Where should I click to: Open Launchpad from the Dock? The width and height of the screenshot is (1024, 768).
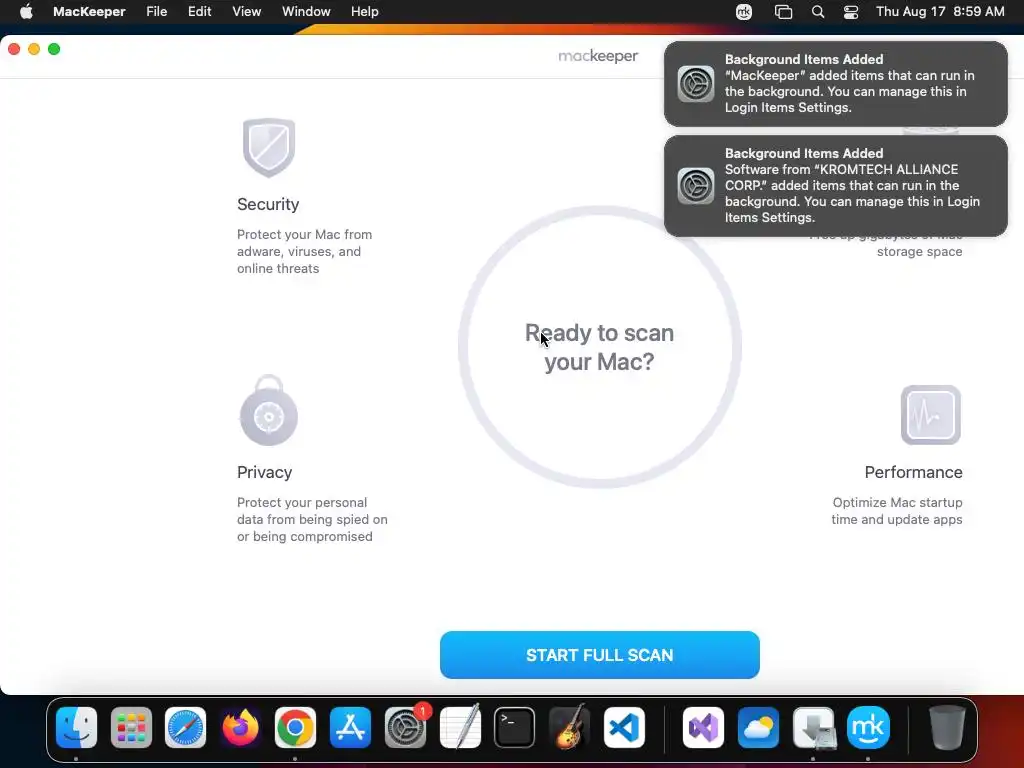[x=131, y=728]
